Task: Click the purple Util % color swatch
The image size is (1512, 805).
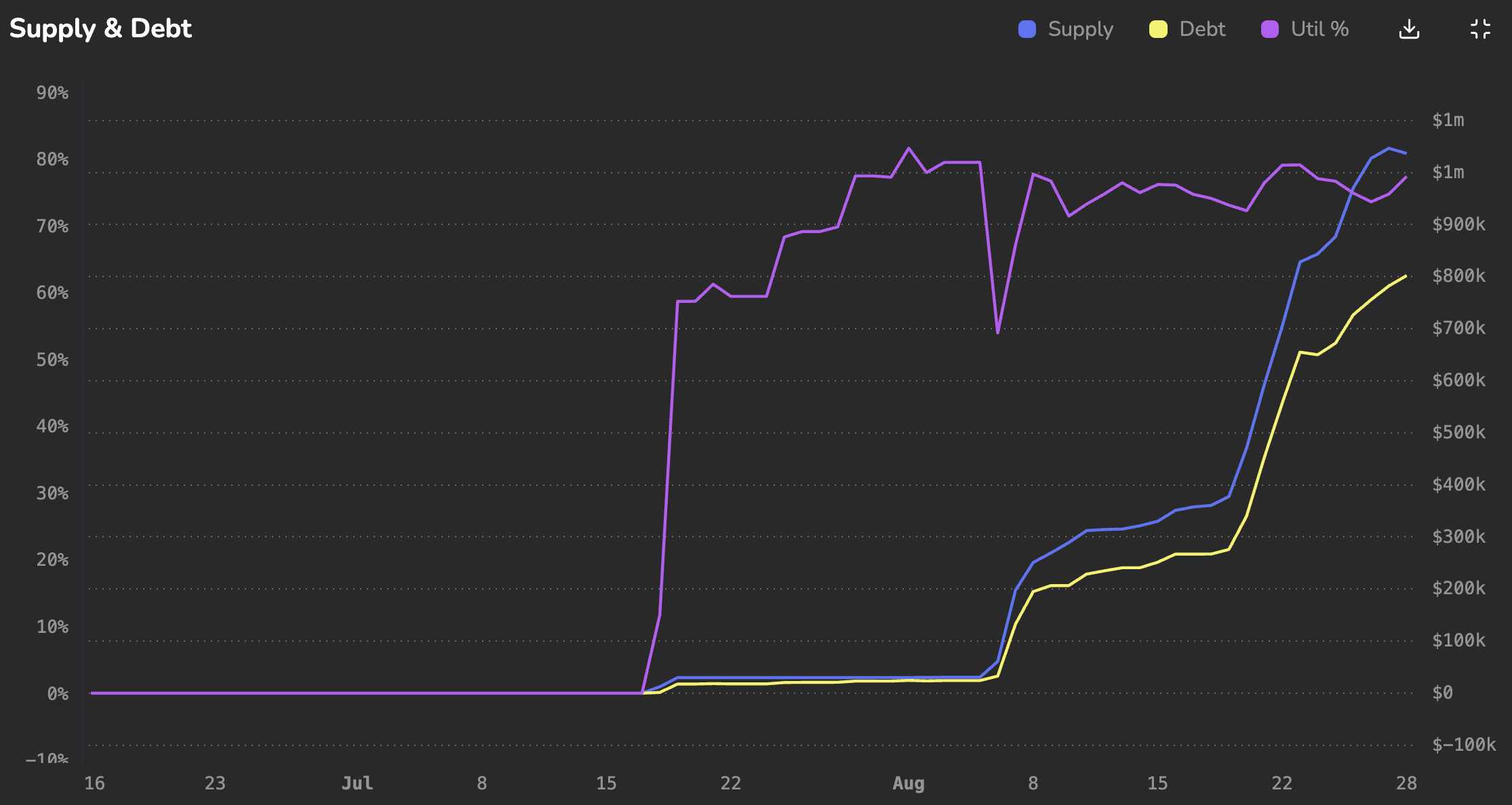Action: click(x=1269, y=29)
